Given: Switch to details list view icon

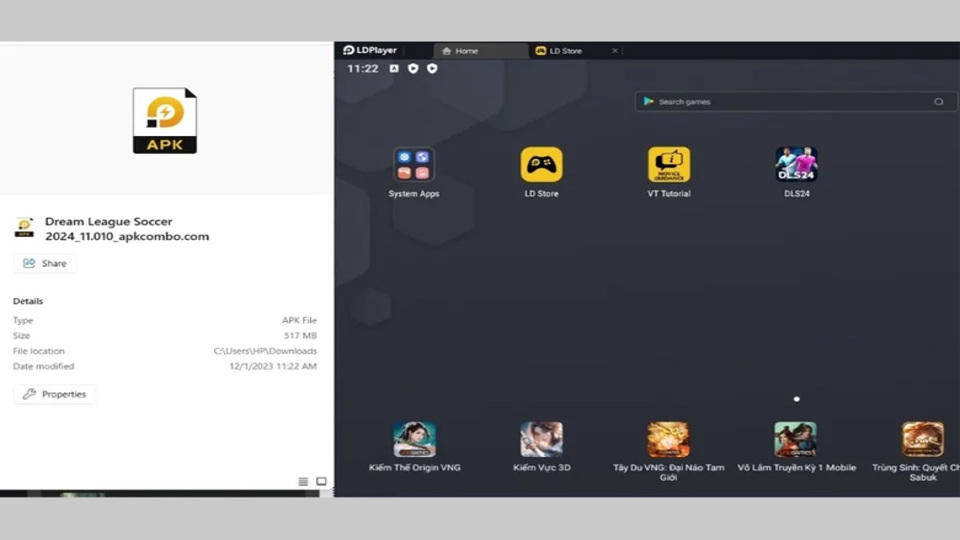Looking at the screenshot, I should (x=303, y=481).
